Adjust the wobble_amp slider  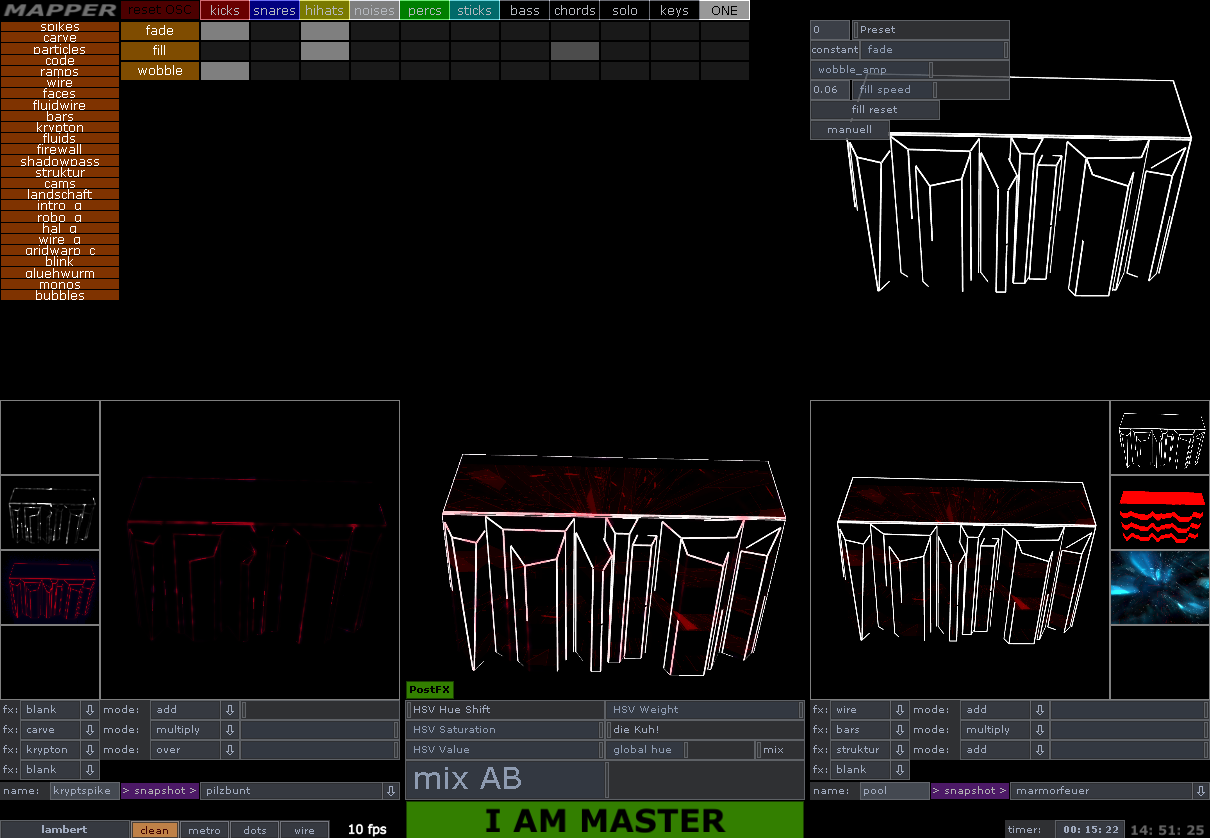tap(870, 70)
